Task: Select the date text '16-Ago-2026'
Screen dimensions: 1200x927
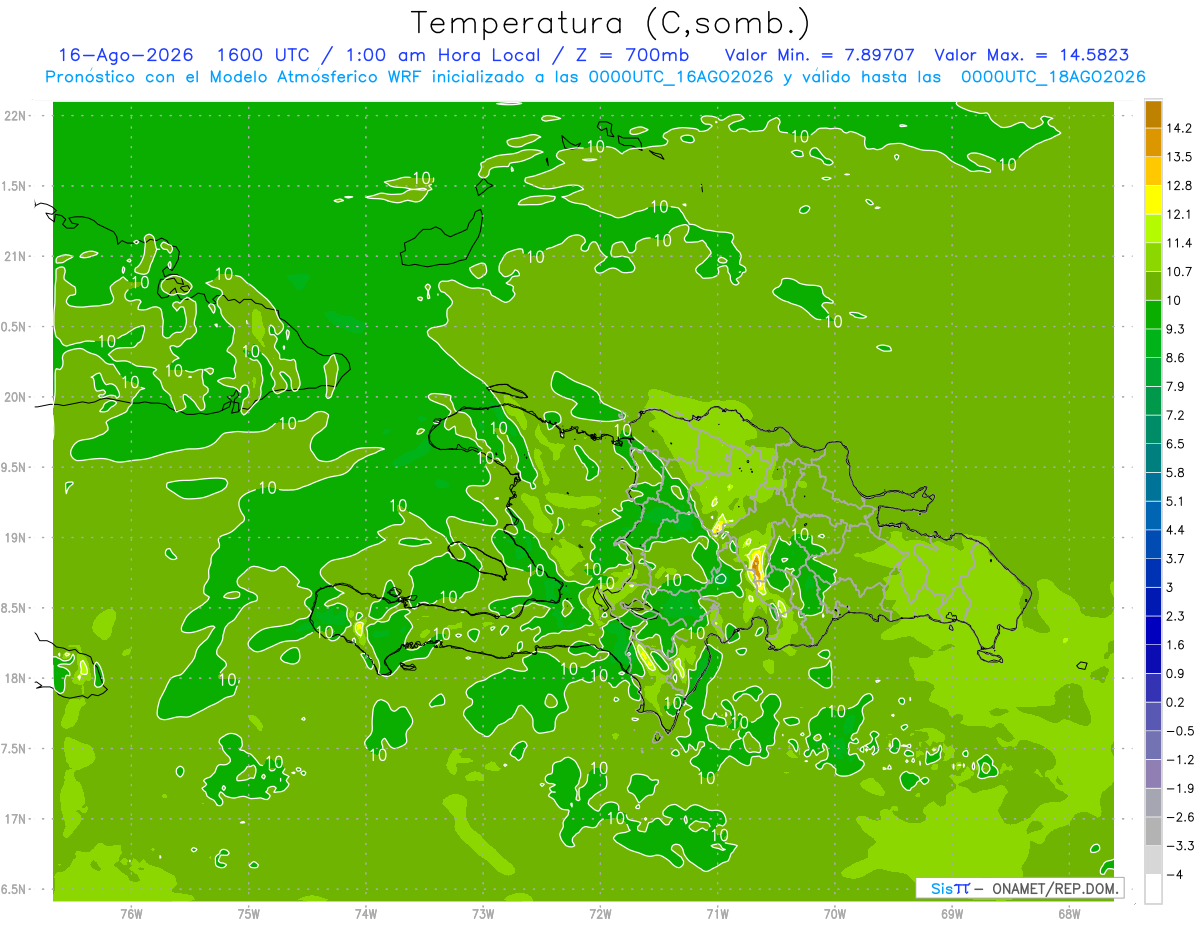Action: (x=126, y=55)
